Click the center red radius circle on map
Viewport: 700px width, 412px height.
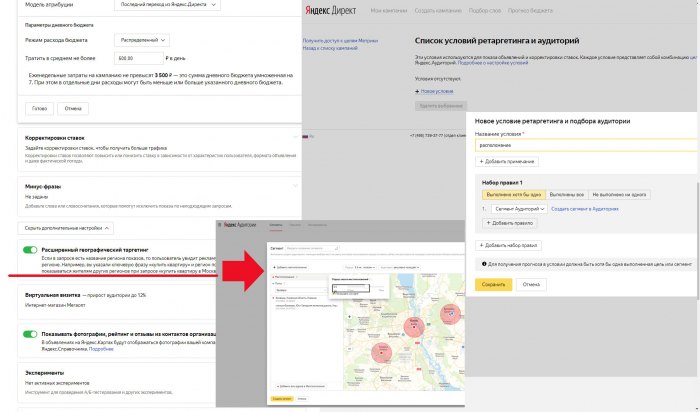coord(414,326)
